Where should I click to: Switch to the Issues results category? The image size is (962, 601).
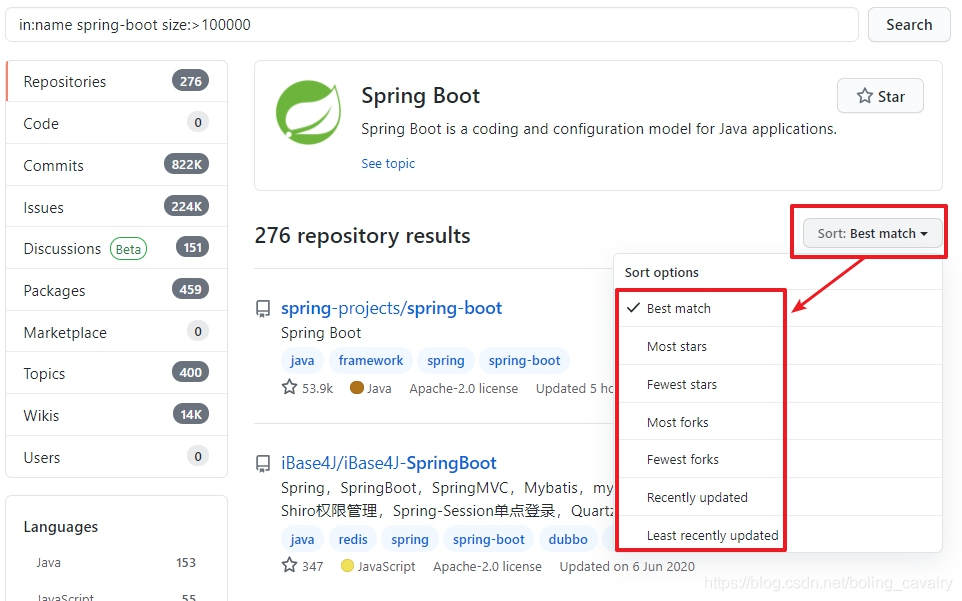click(x=117, y=207)
